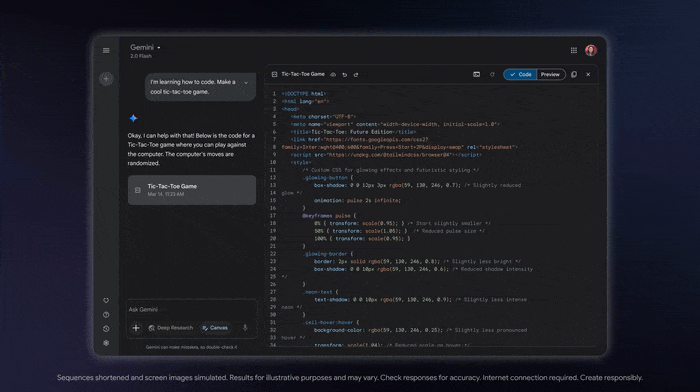Image resolution: width=700 pixels, height=392 pixels.
Task: Click the cloud save status icon
Action: click(x=333, y=75)
